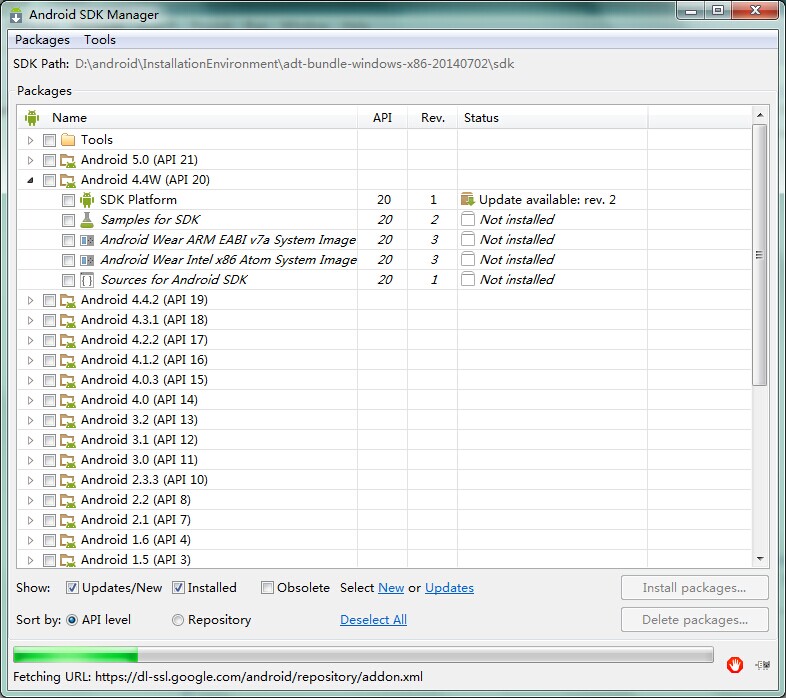Click the Android 4.0.3 (API 15) folder icon

(x=68, y=380)
